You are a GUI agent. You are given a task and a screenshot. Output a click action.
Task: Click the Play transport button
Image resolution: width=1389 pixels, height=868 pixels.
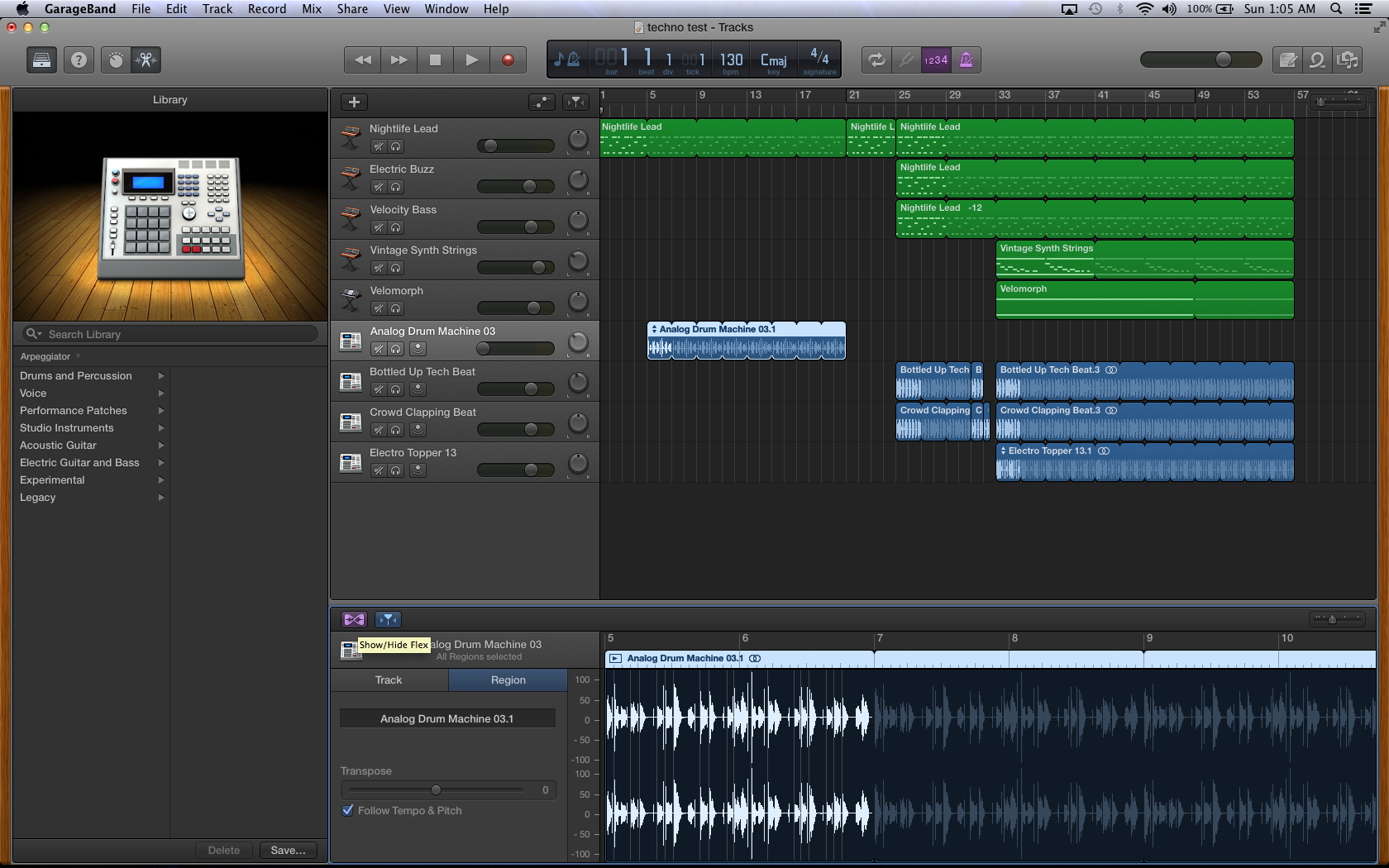point(471,60)
